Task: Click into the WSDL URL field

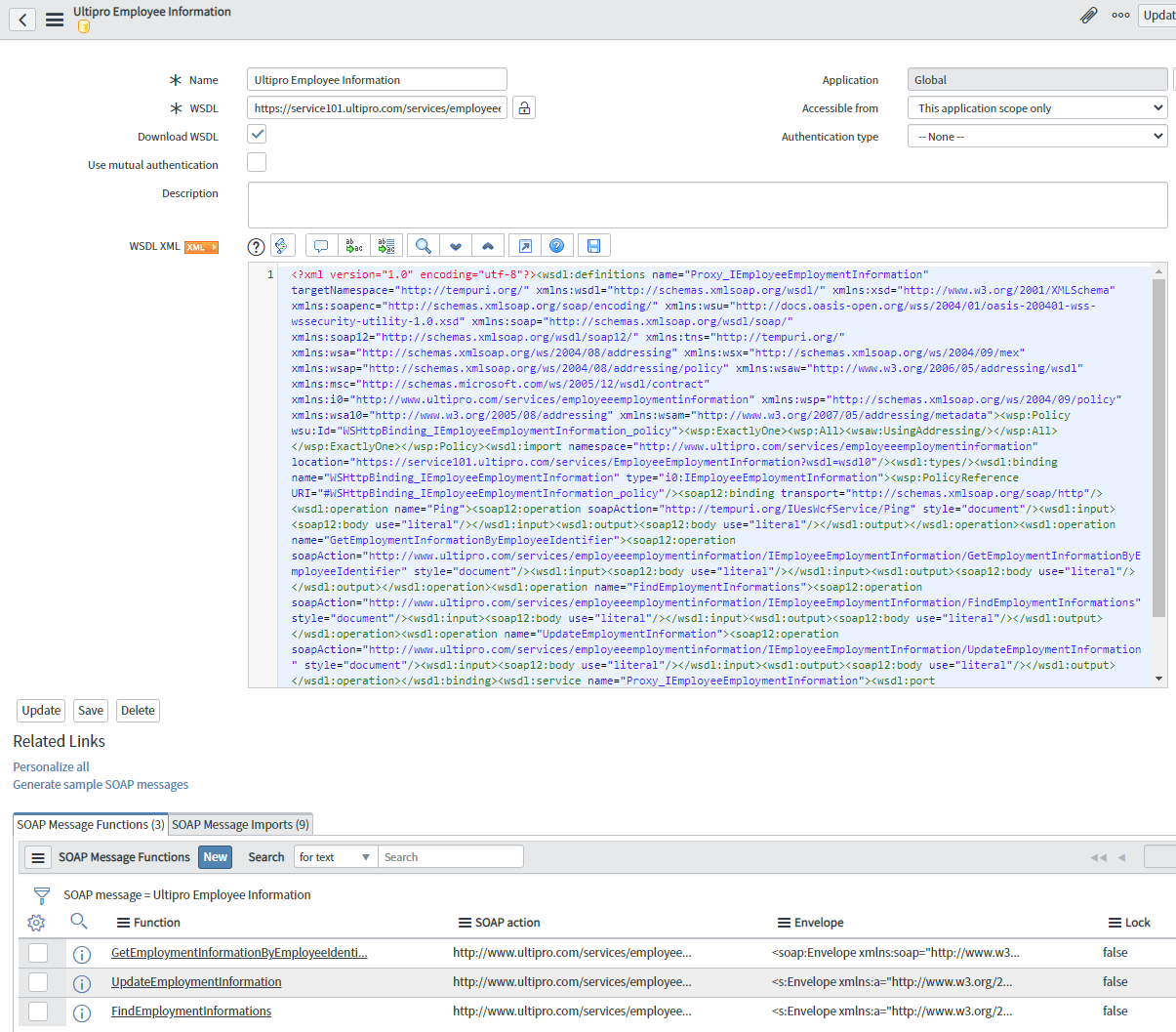Action: (379, 108)
